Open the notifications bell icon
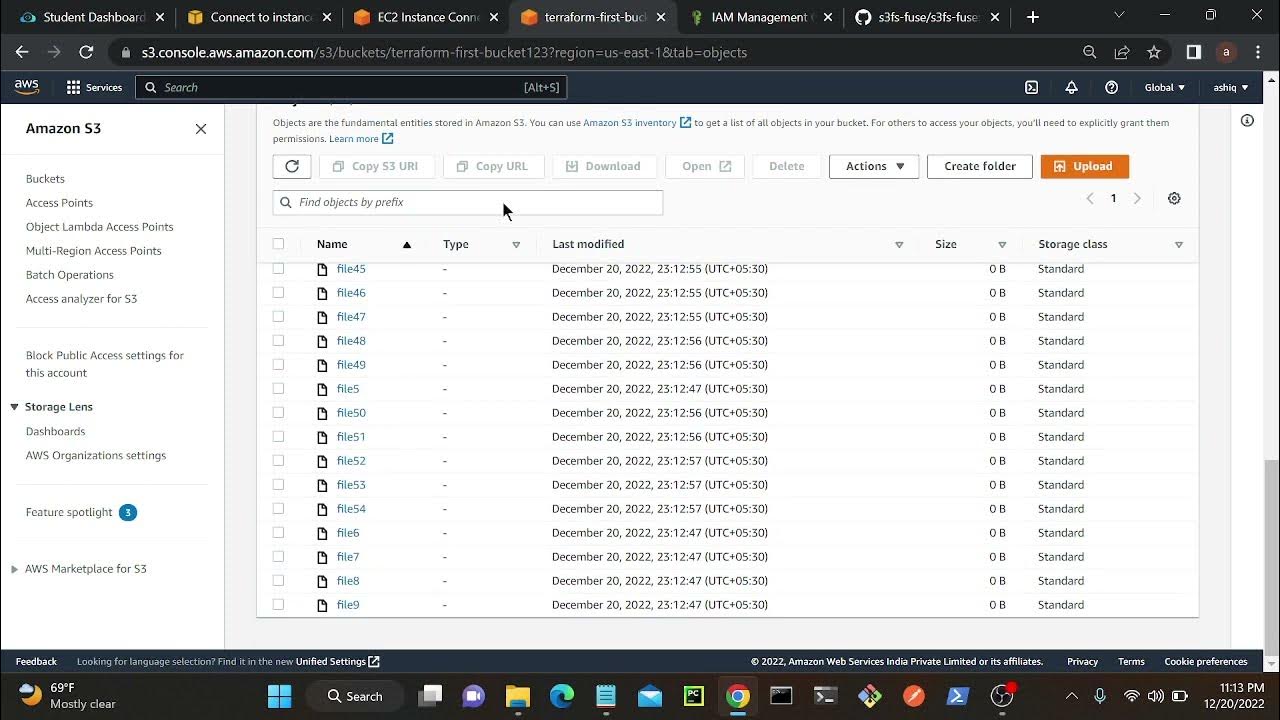 tap(1071, 87)
